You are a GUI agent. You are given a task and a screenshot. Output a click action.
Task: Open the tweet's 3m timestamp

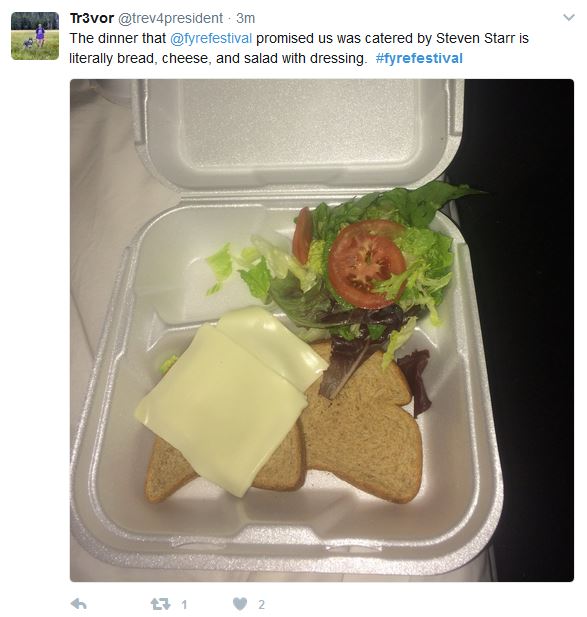(246, 18)
